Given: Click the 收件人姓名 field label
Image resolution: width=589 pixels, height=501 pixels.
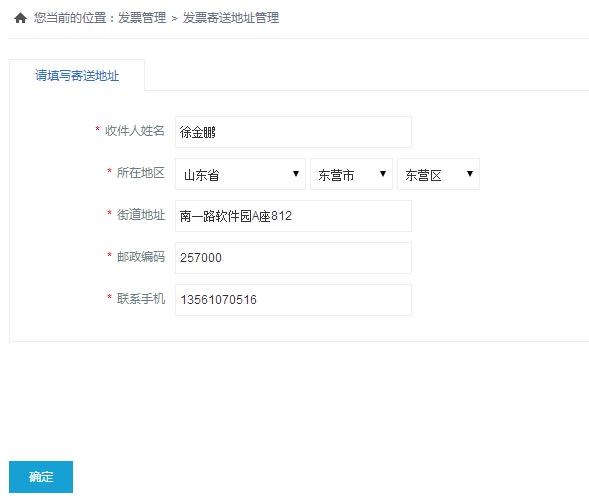Looking at the screenshot, I should pyautogui.click(x=135, y=131).
